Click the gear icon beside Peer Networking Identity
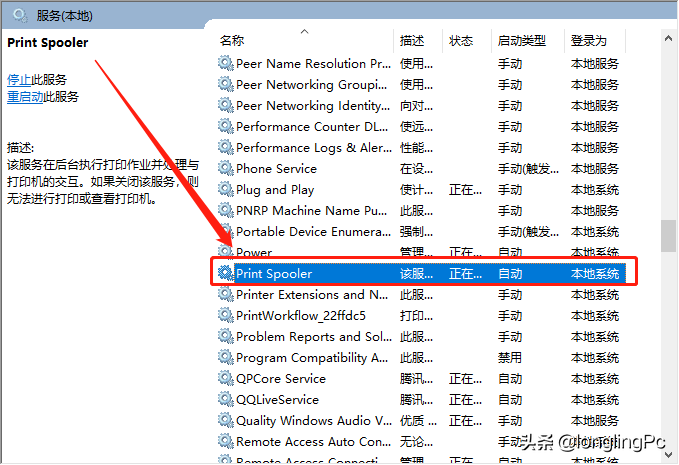This screenshot has height=465, width=679. coord(225,105)
